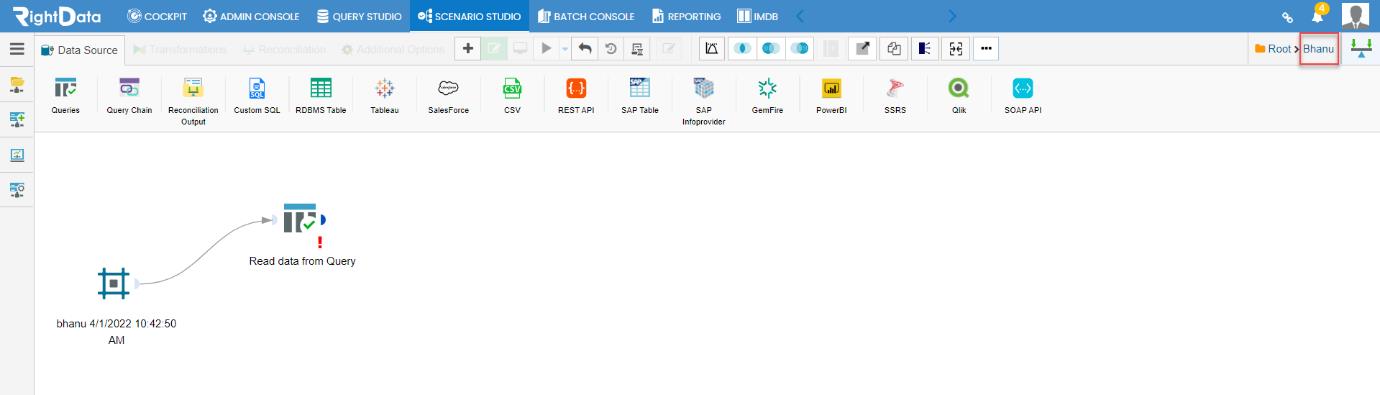1380x395 pixels.
Task: Click the server/schedule toolbar icon
Action: (x=637, y=49)
